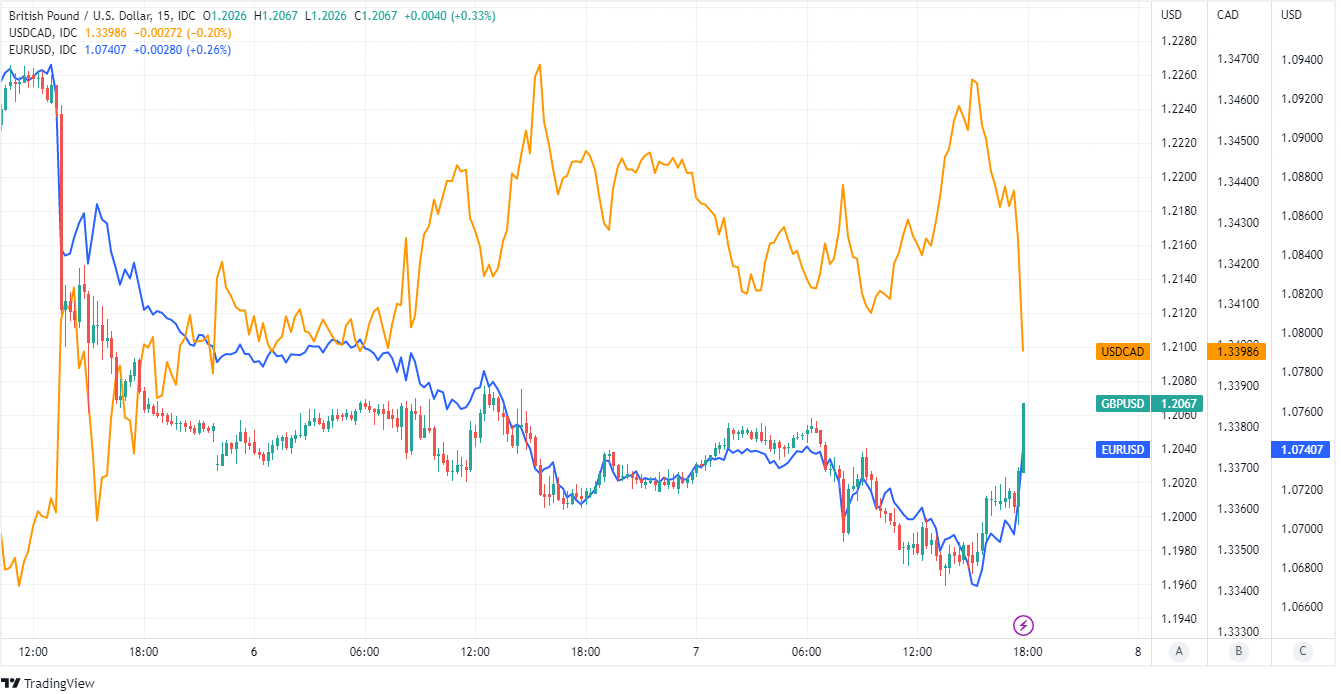Click the circled A scale button
The width and height of the screenshot is (1341, 694).
1179,652
